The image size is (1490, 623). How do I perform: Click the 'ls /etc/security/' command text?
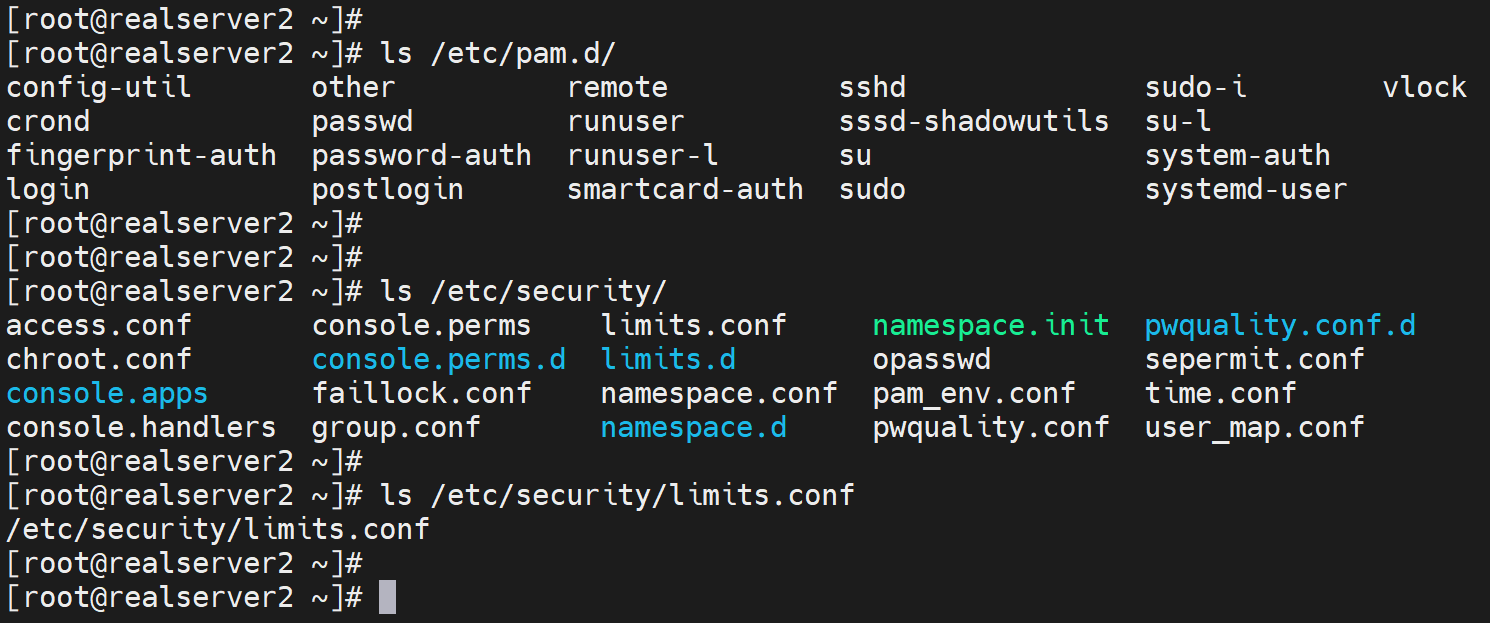pyautogui.click(x=523, y=291)
